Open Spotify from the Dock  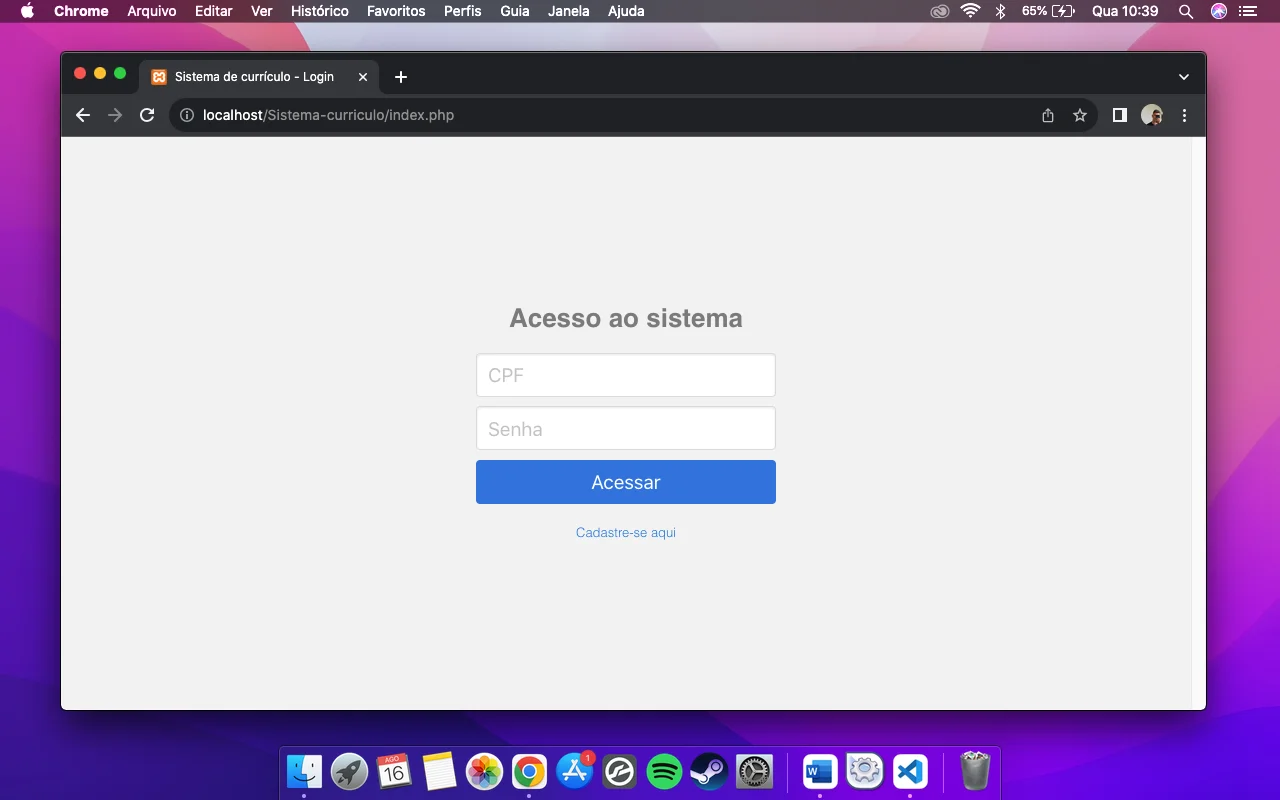pos(664,771)
